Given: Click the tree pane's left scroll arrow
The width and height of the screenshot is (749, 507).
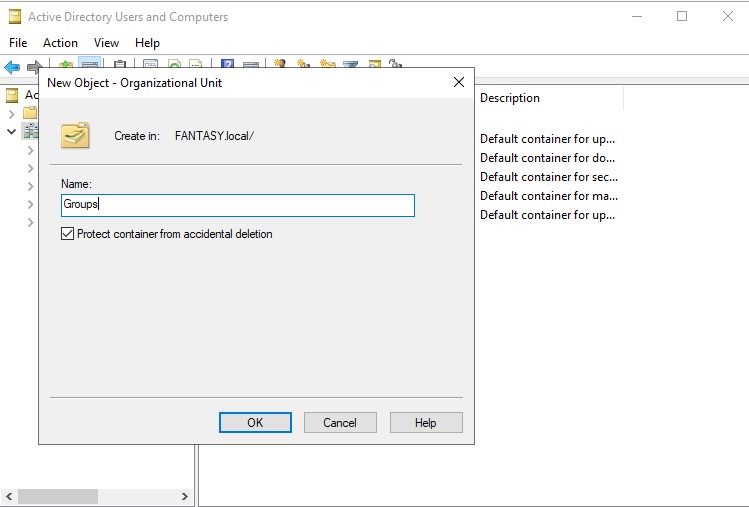Looking at the screenshot, I should coord(9,496).
